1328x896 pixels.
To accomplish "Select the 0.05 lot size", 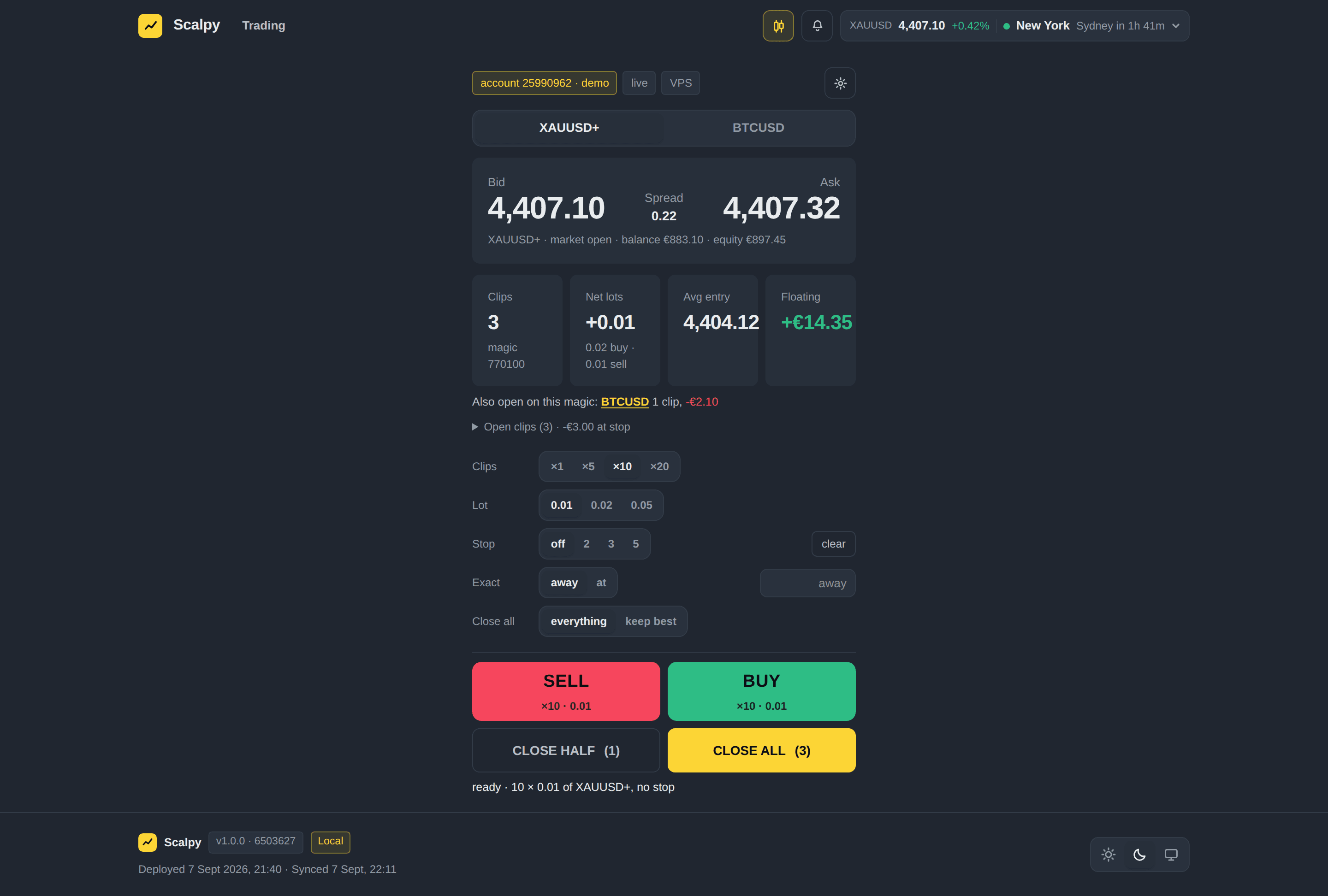I will point(641,506).
